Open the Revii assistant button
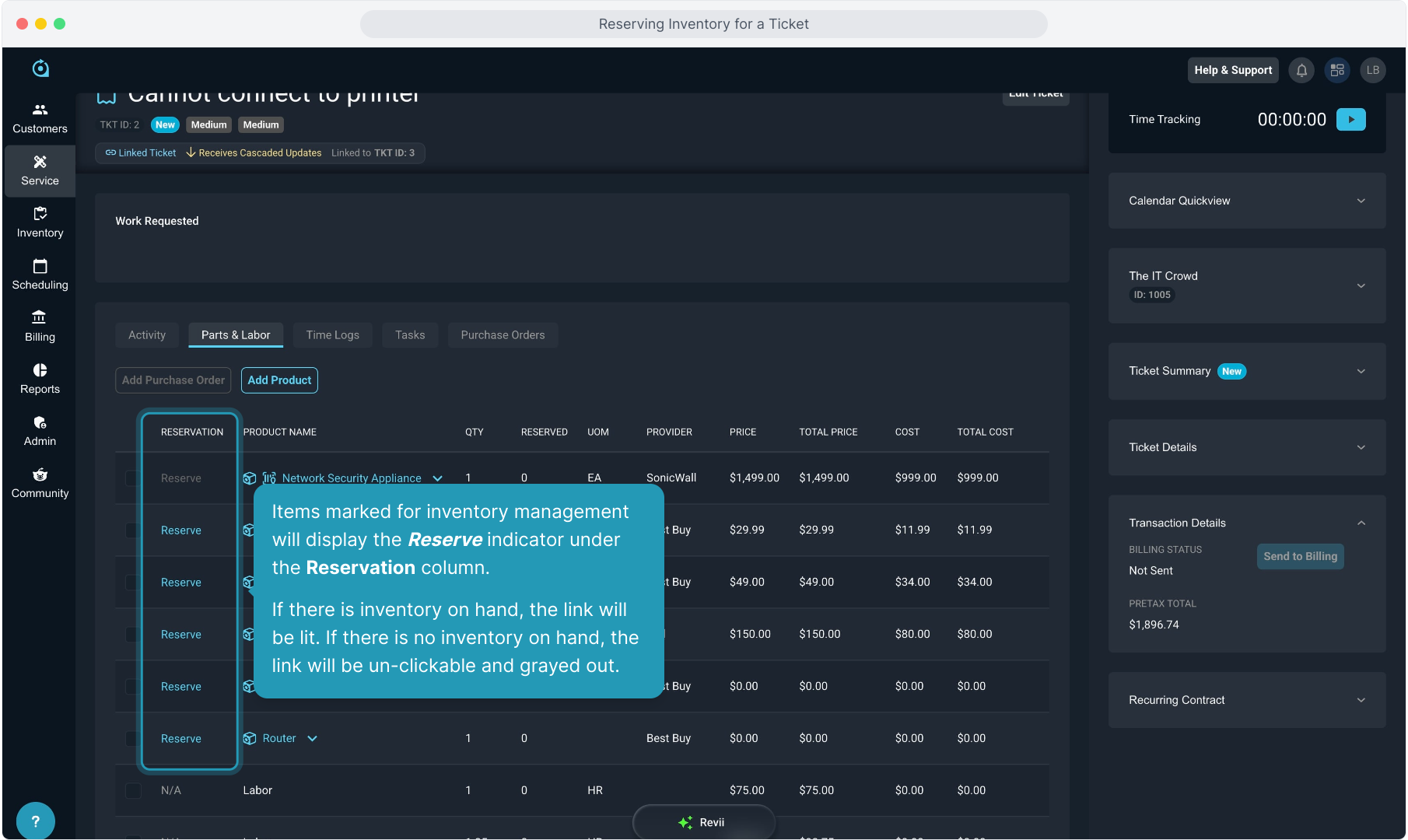Viewport: 1408px width, 840px height. pos(703,822)
